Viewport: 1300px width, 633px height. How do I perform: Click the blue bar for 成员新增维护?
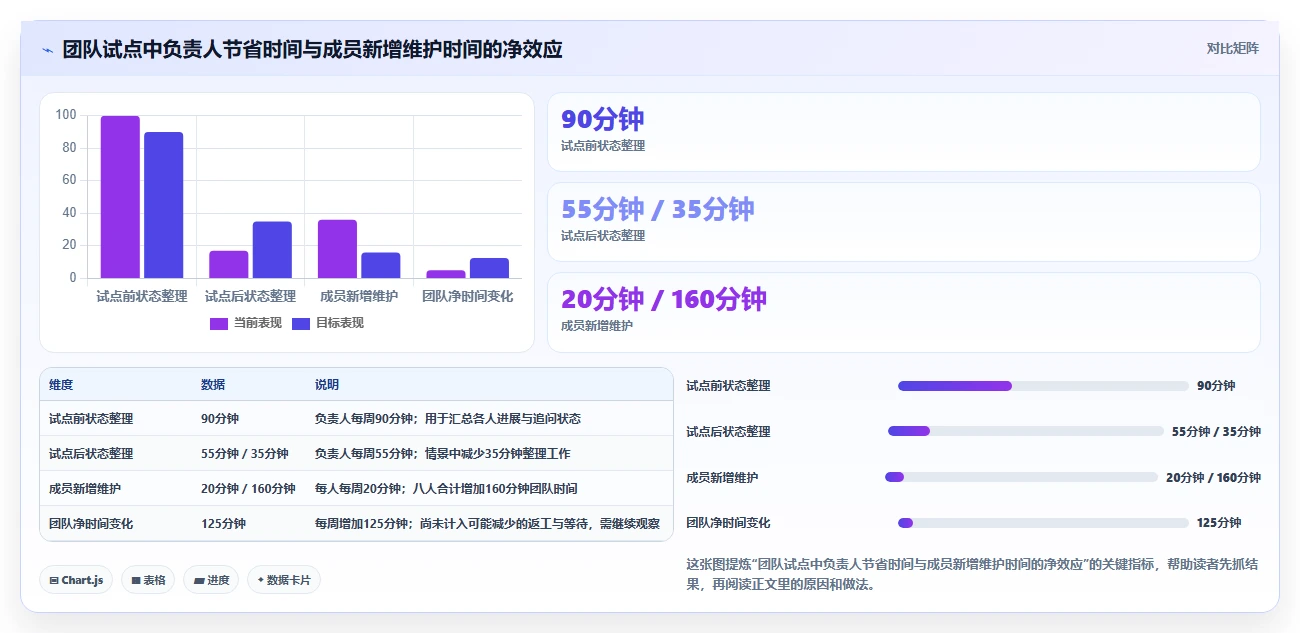point(381,265)
